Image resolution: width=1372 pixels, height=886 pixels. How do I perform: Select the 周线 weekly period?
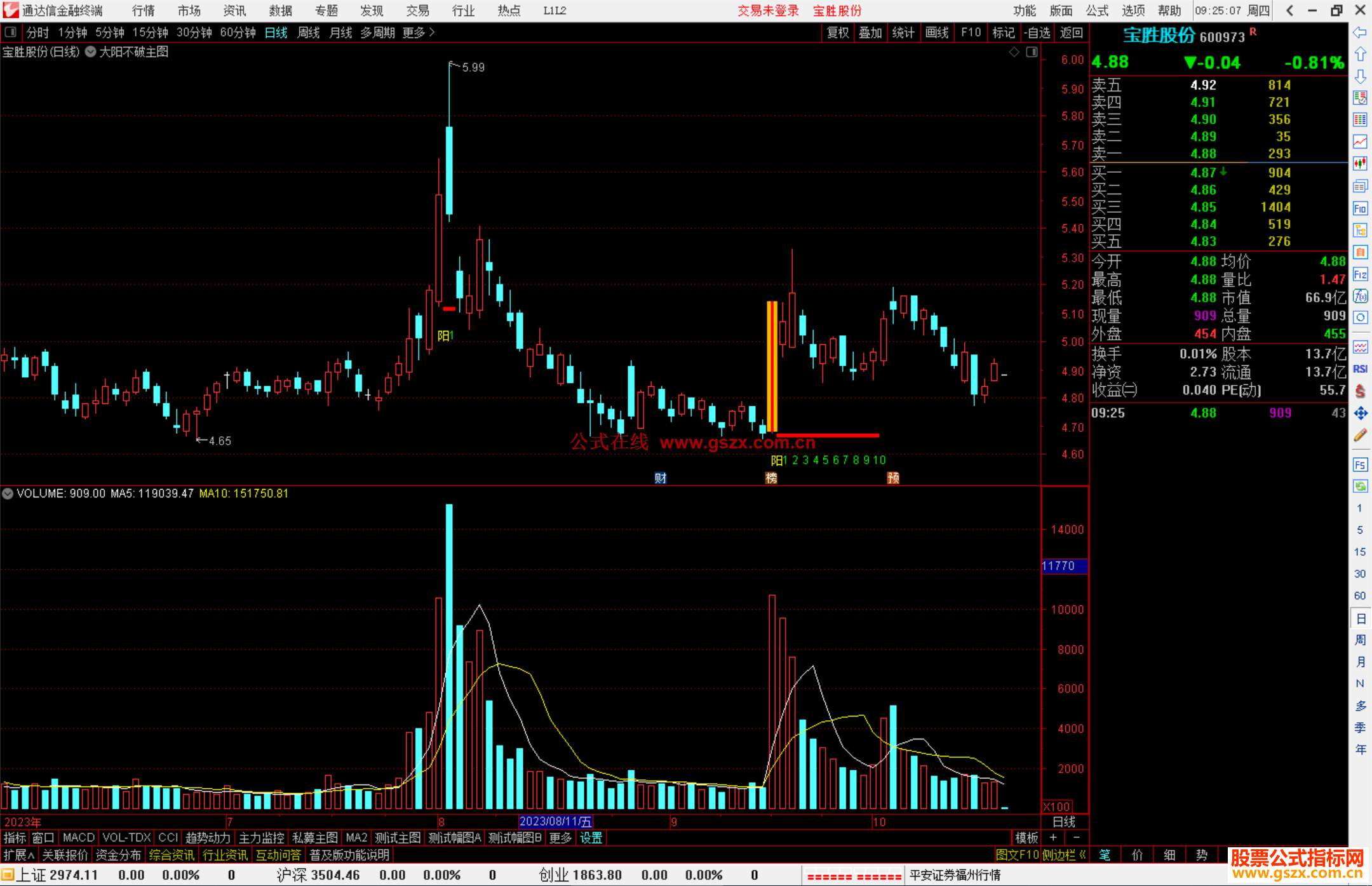tap(308, 32)
